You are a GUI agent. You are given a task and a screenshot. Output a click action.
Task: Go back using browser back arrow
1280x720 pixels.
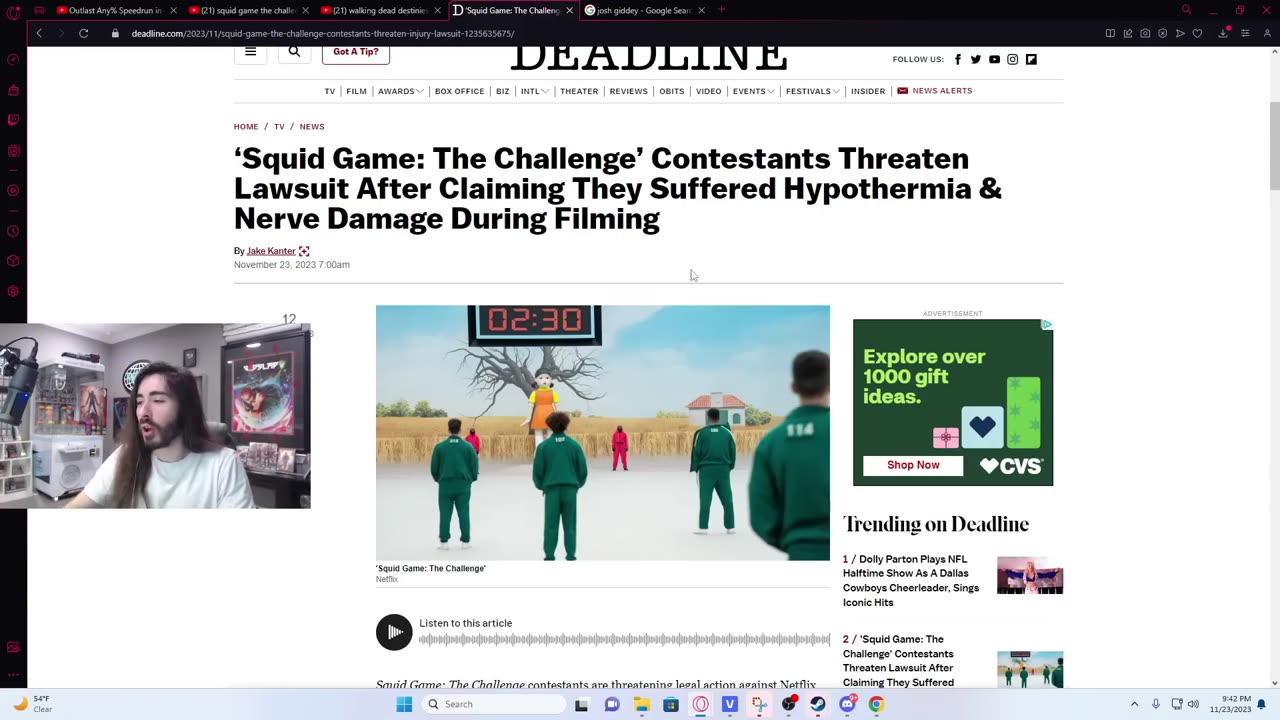click(39, 33)
